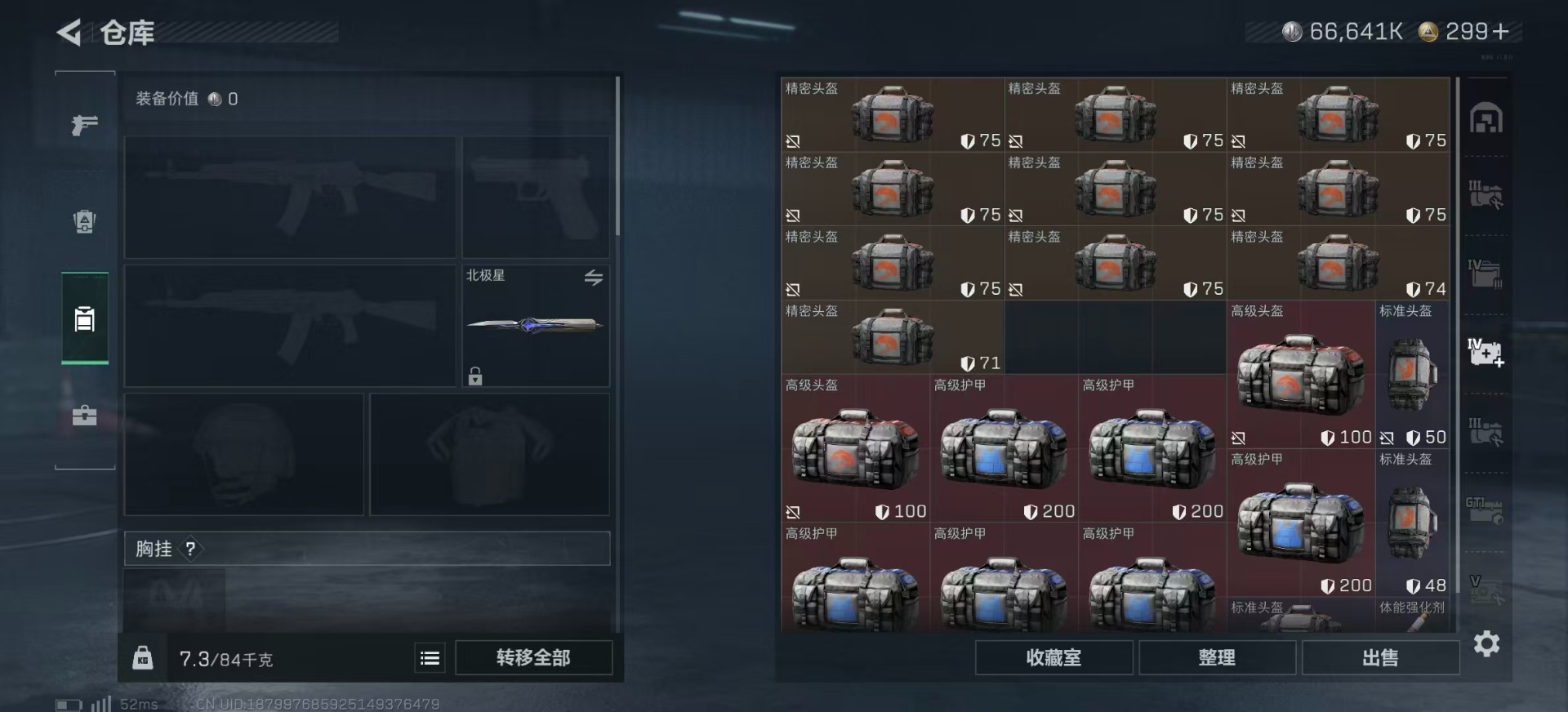Select the backpack sidebar tab
The image size is (1568, 712).
coord(84,221)
